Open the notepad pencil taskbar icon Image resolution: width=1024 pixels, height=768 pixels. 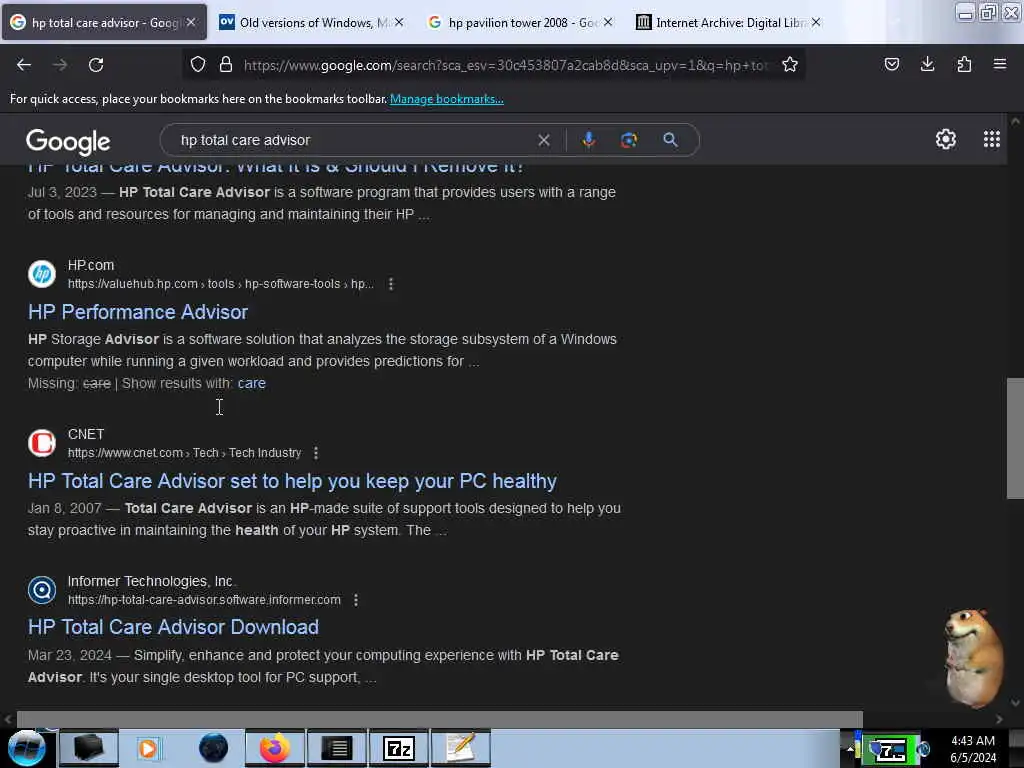coord(461,748)
